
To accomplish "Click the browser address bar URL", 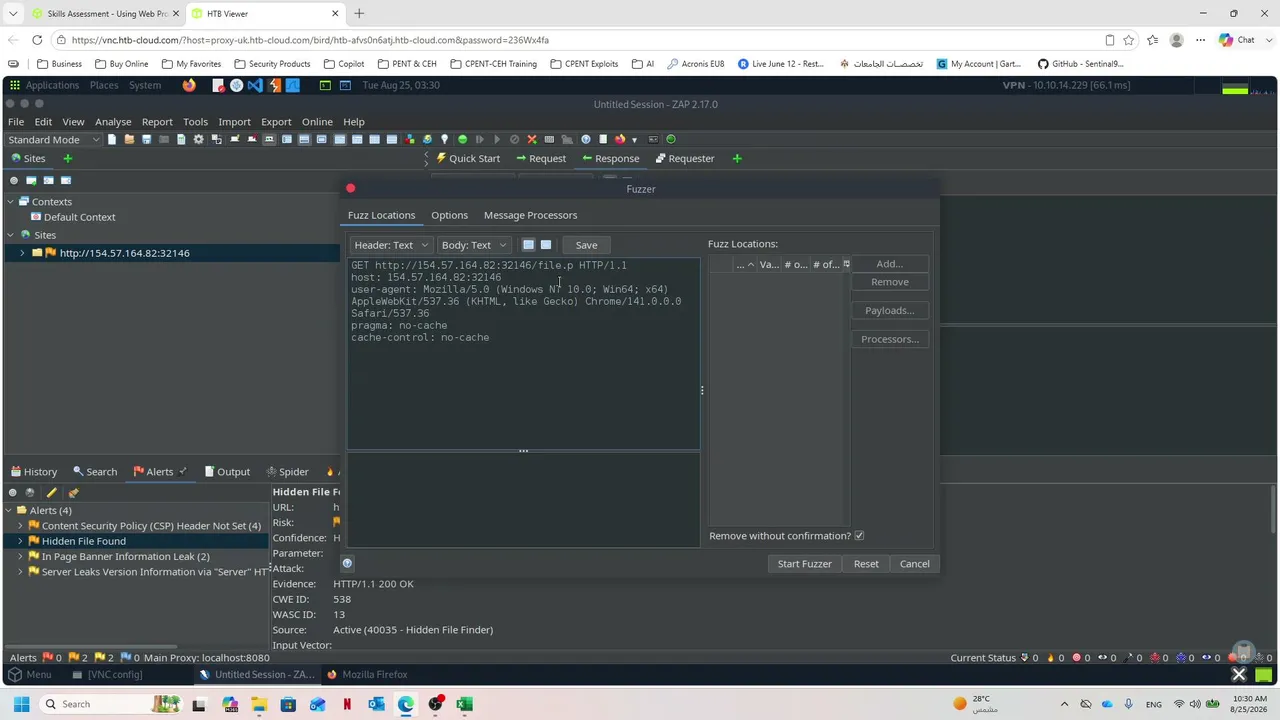I will click(310, 40).
